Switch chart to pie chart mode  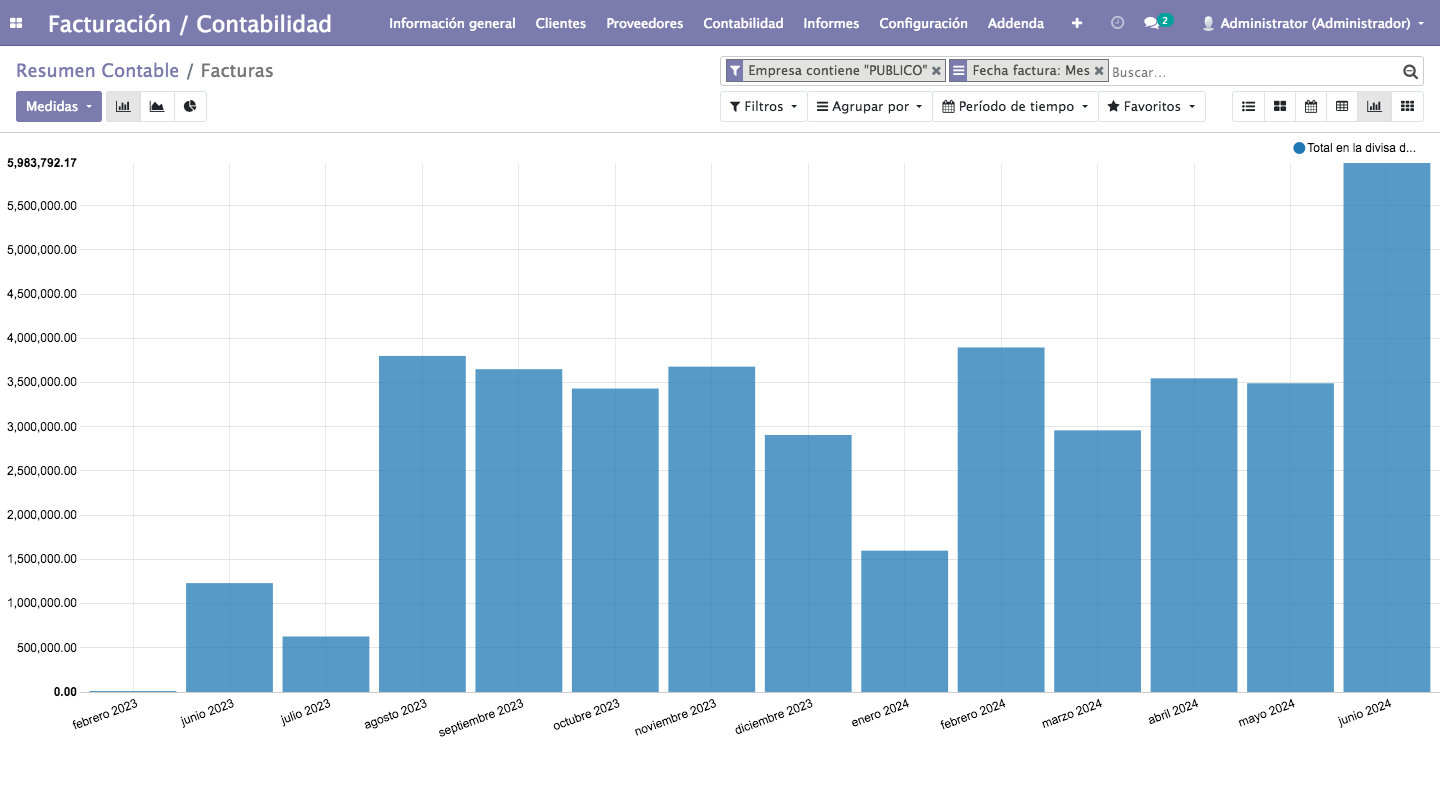point(190,106)
